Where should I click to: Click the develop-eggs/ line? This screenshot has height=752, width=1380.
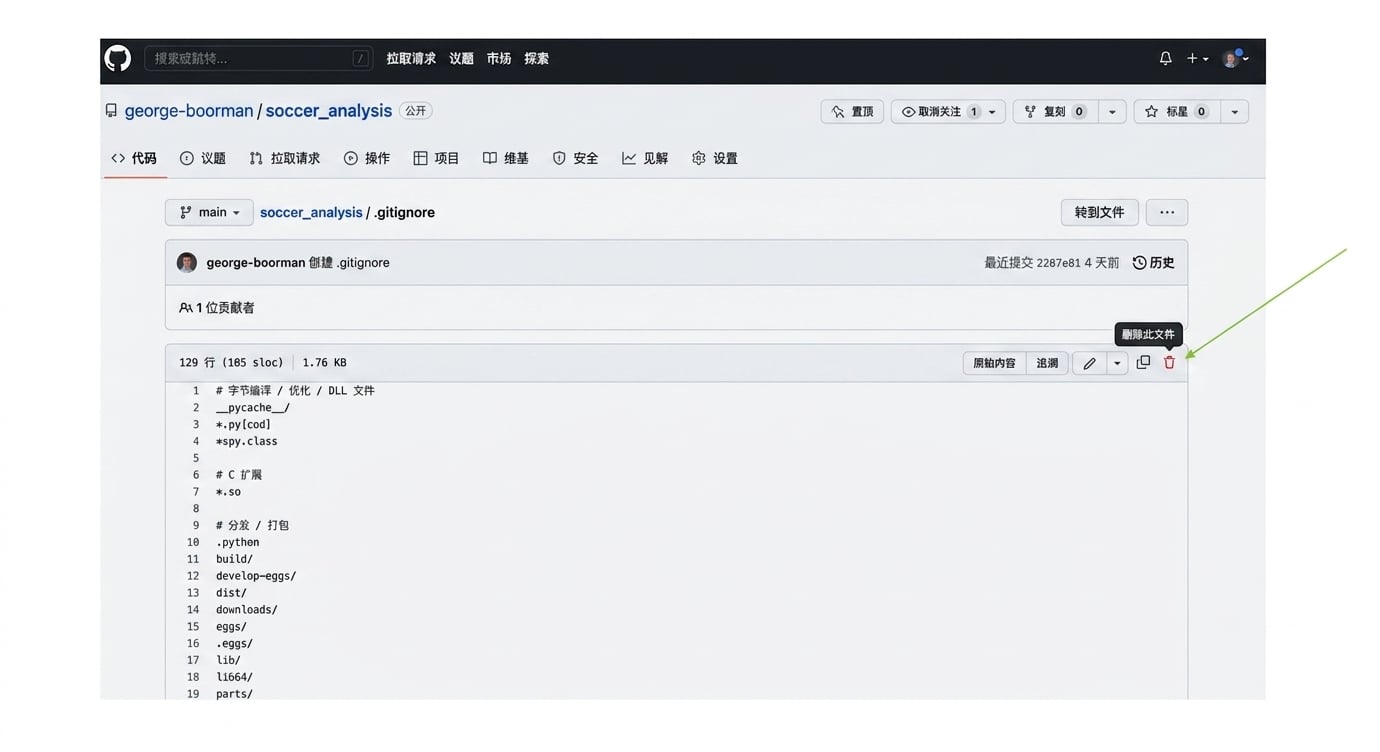(x=256, y=576)
